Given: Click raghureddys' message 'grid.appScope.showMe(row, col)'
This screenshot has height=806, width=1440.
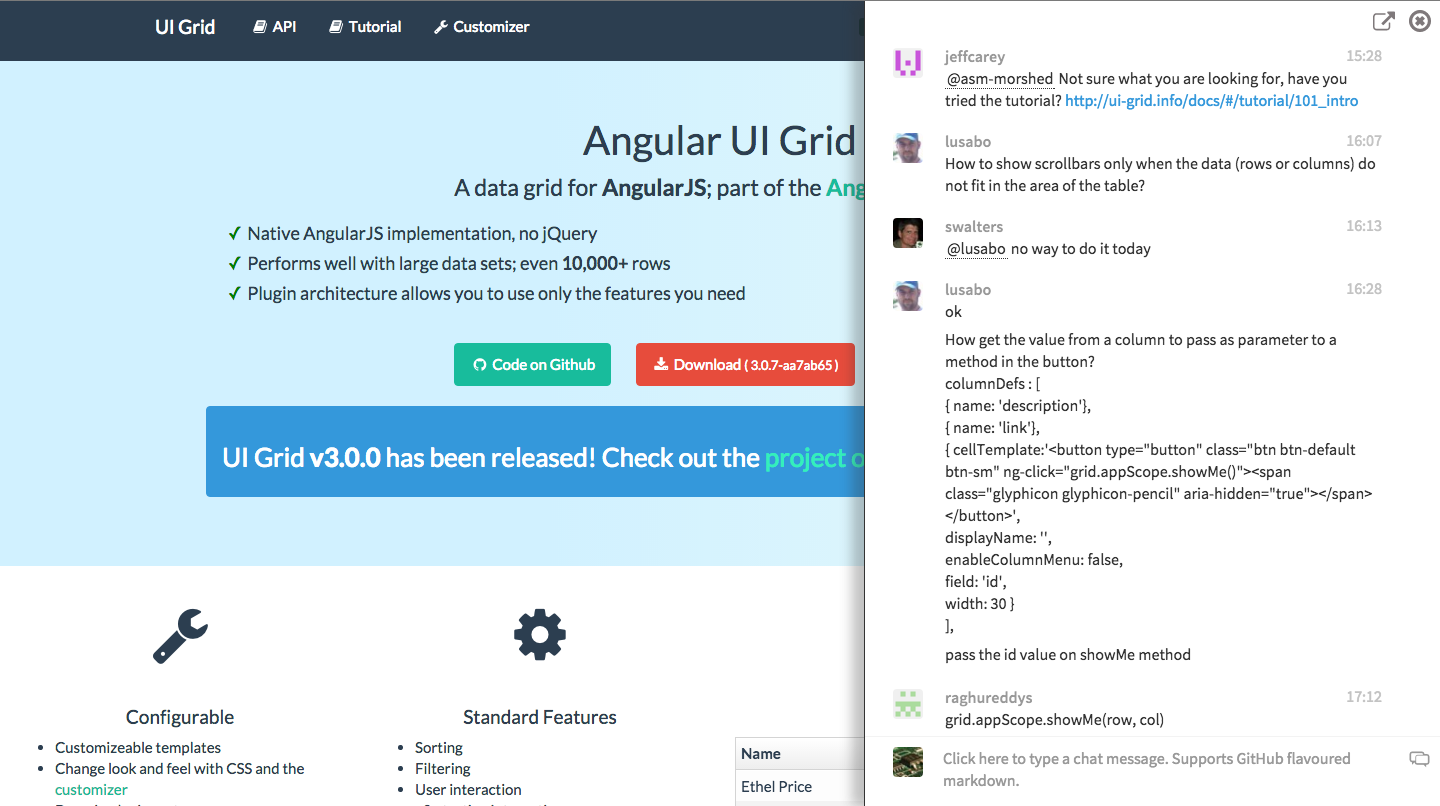Looking at the screenshot, I should tap(1054, 720).
